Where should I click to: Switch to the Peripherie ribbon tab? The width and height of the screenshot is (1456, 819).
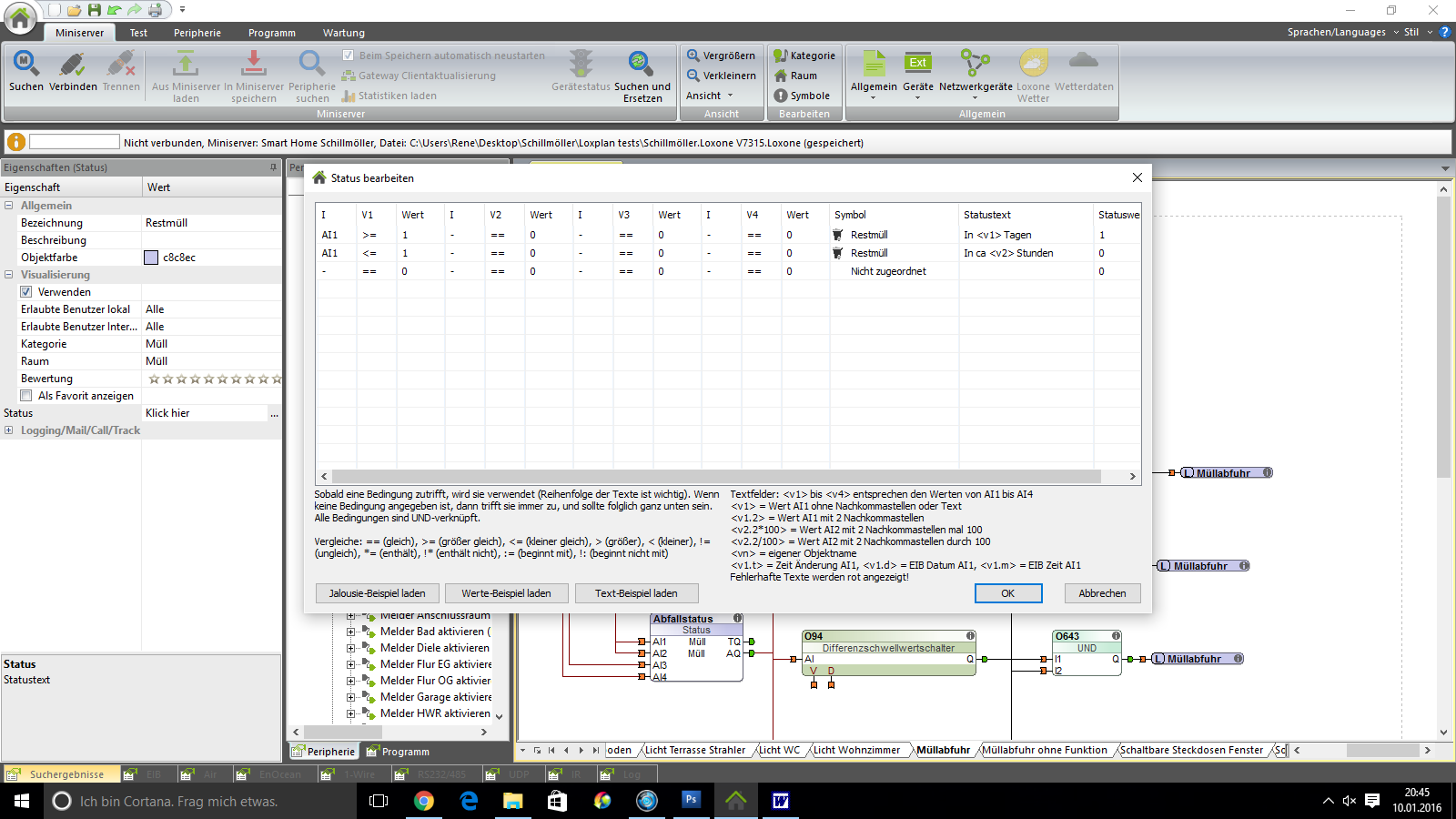197,33
